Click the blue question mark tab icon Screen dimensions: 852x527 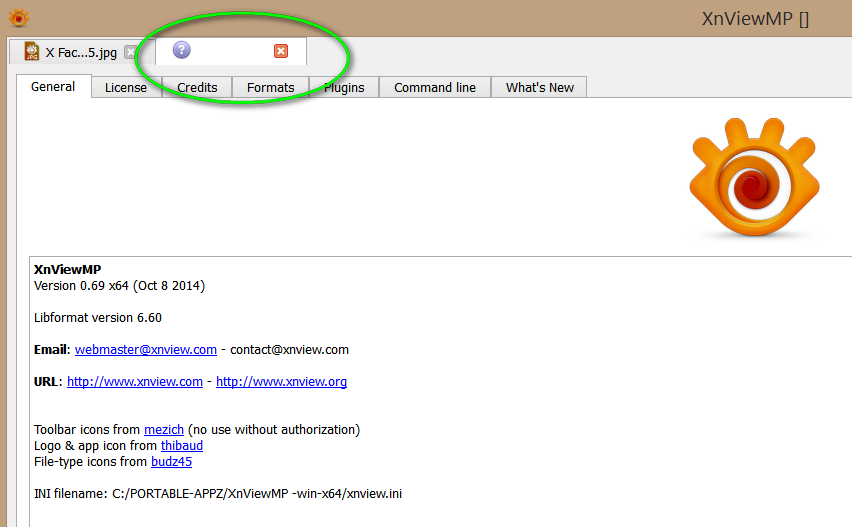181,50
